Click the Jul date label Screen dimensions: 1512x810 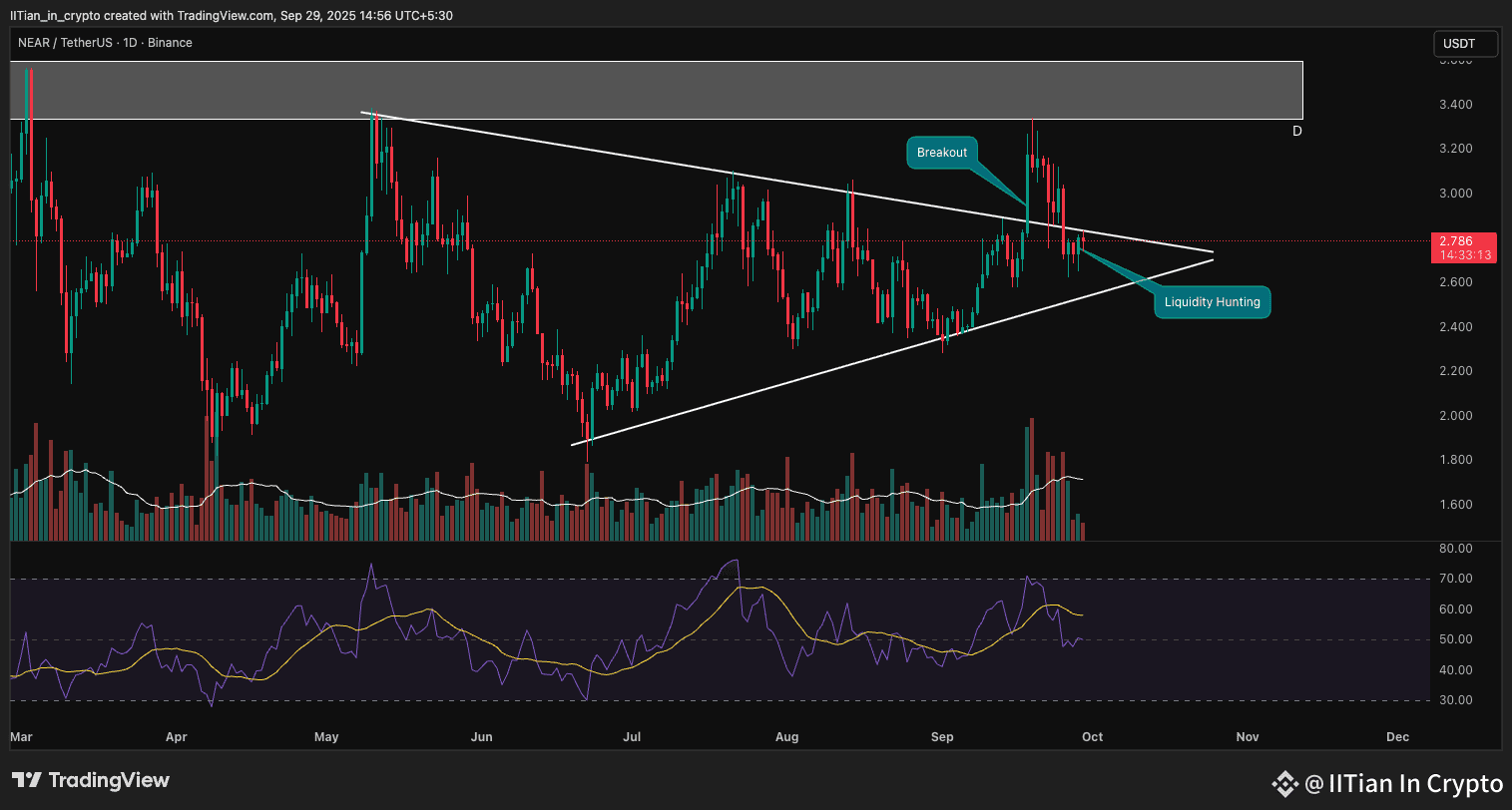click(632, 737)
